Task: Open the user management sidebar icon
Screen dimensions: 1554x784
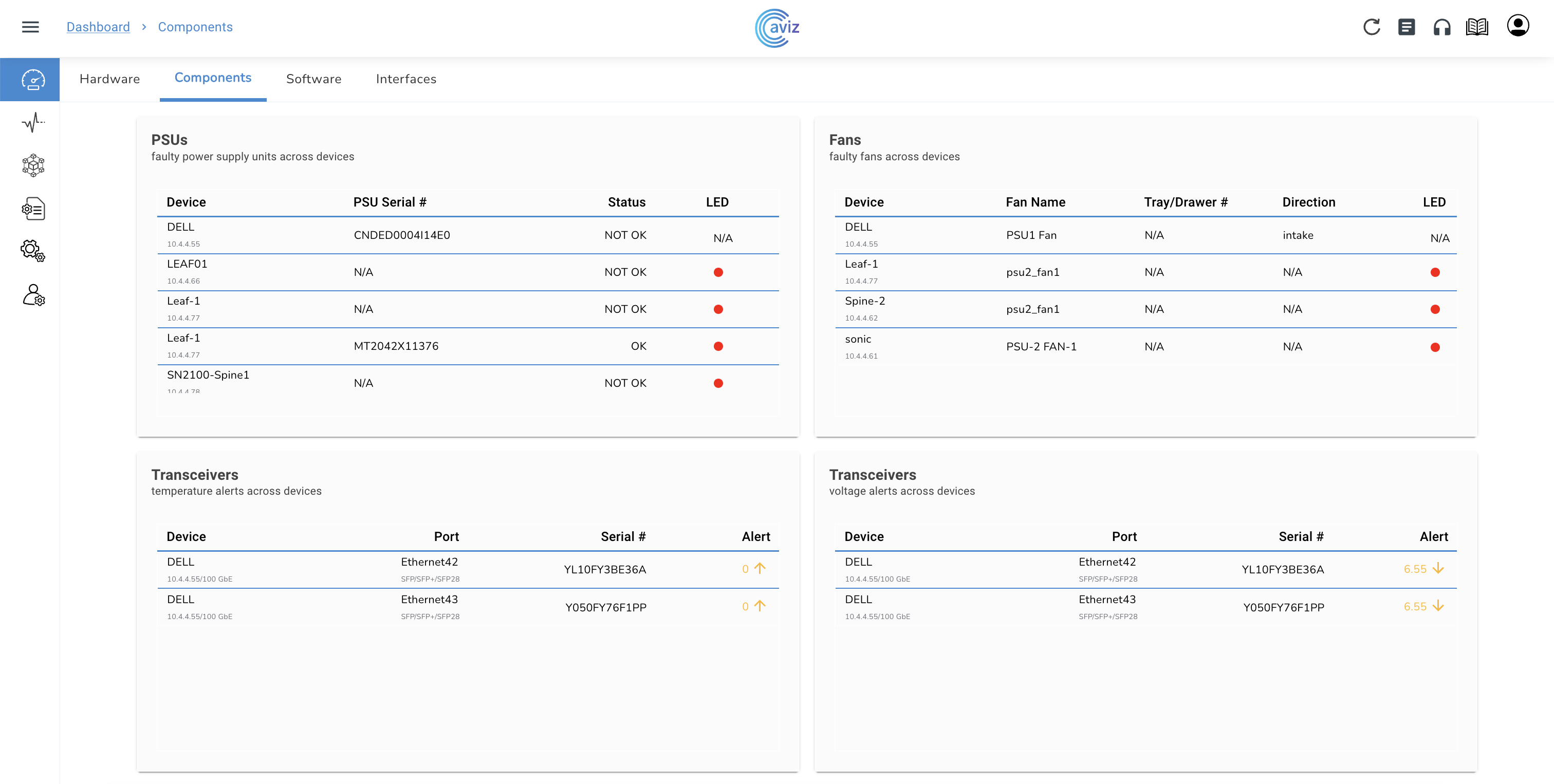Action: click(x=32, y=295)
